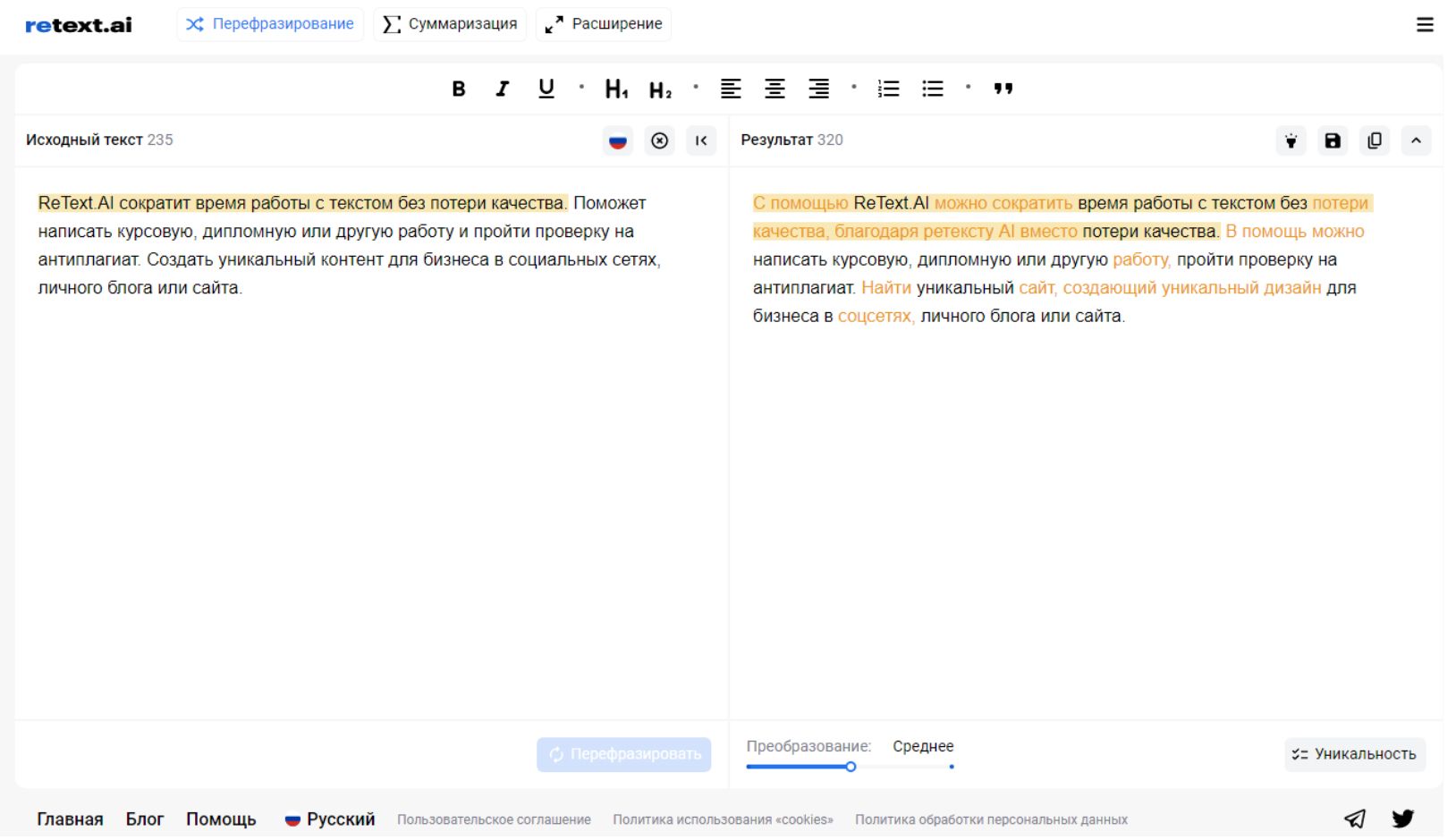Image resolution: width=1456 pixels, height=840 pixels.
Task: Insert bulleted list
Action: click(x=933, y=89)
